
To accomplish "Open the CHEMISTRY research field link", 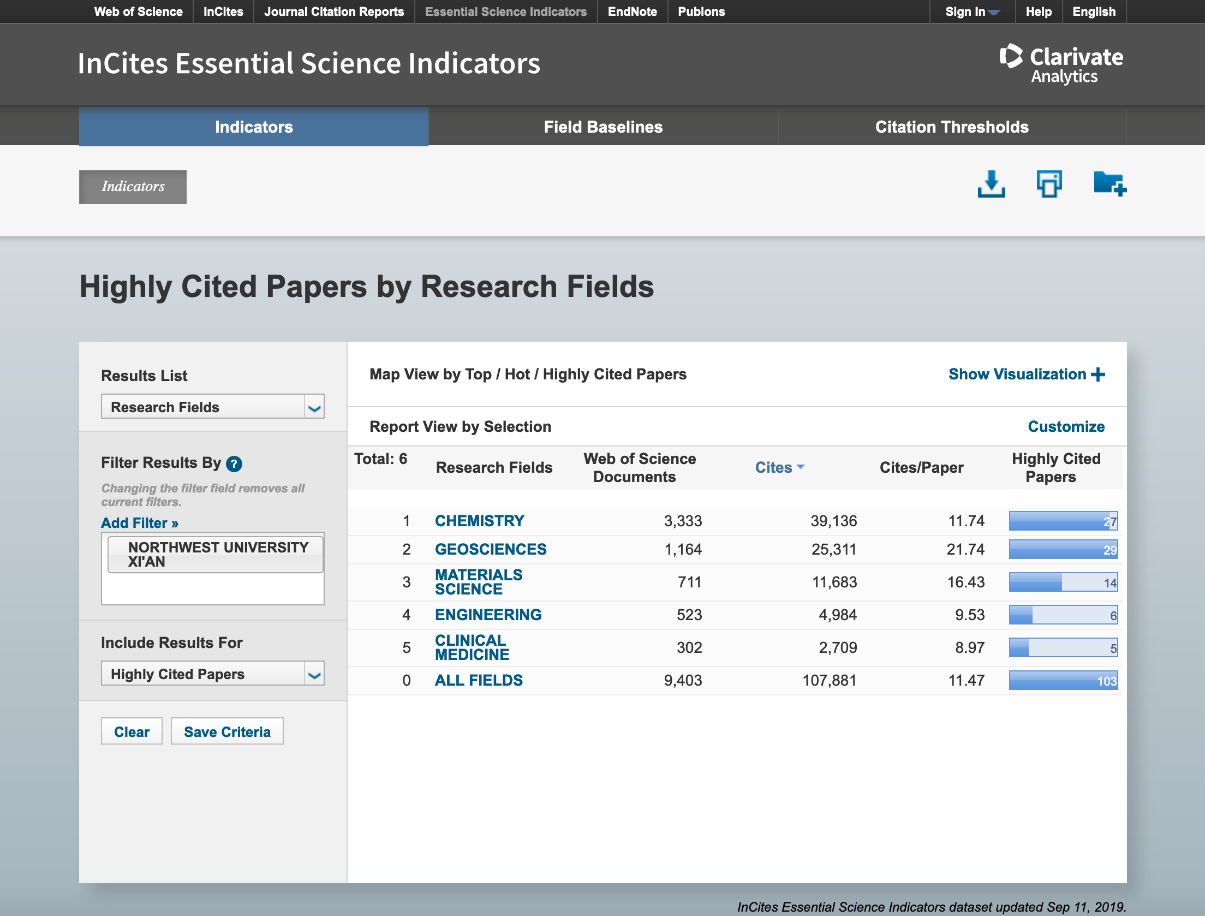I will point(479,521).
